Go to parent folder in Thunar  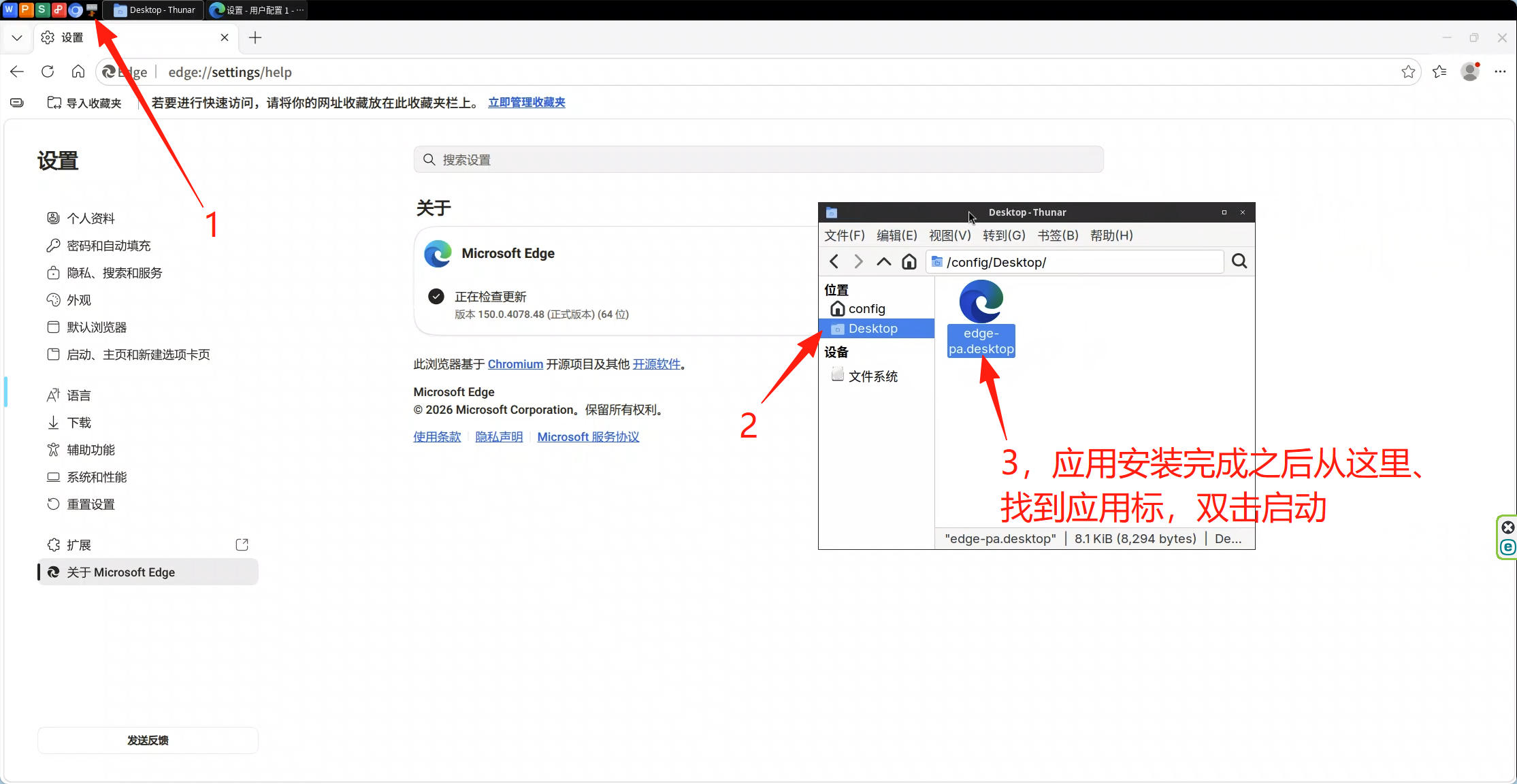(x=883, y=262)
